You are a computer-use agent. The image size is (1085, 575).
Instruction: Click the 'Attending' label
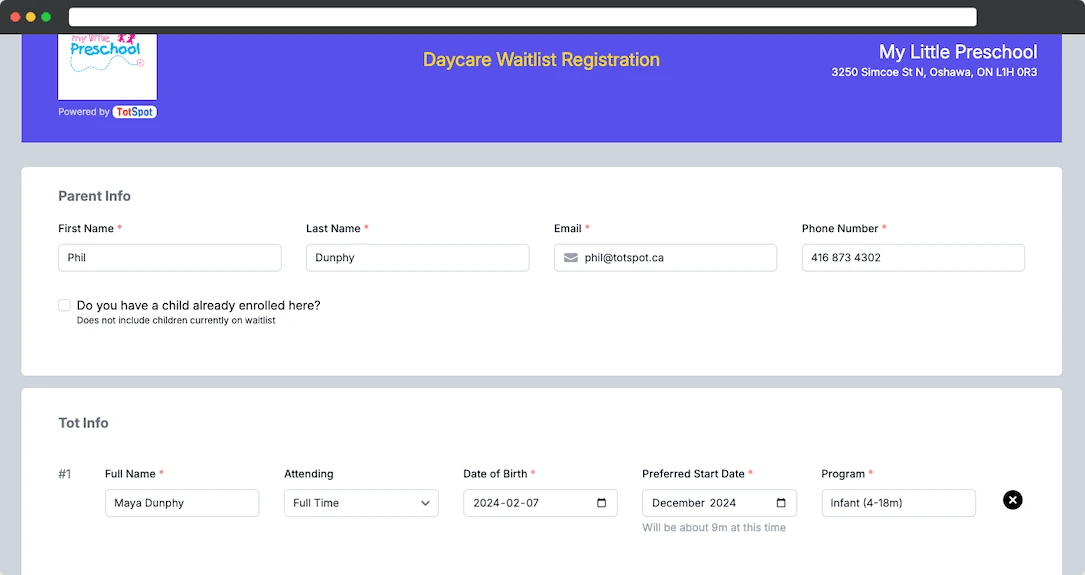pyautogui.click(x=309, y=474)
